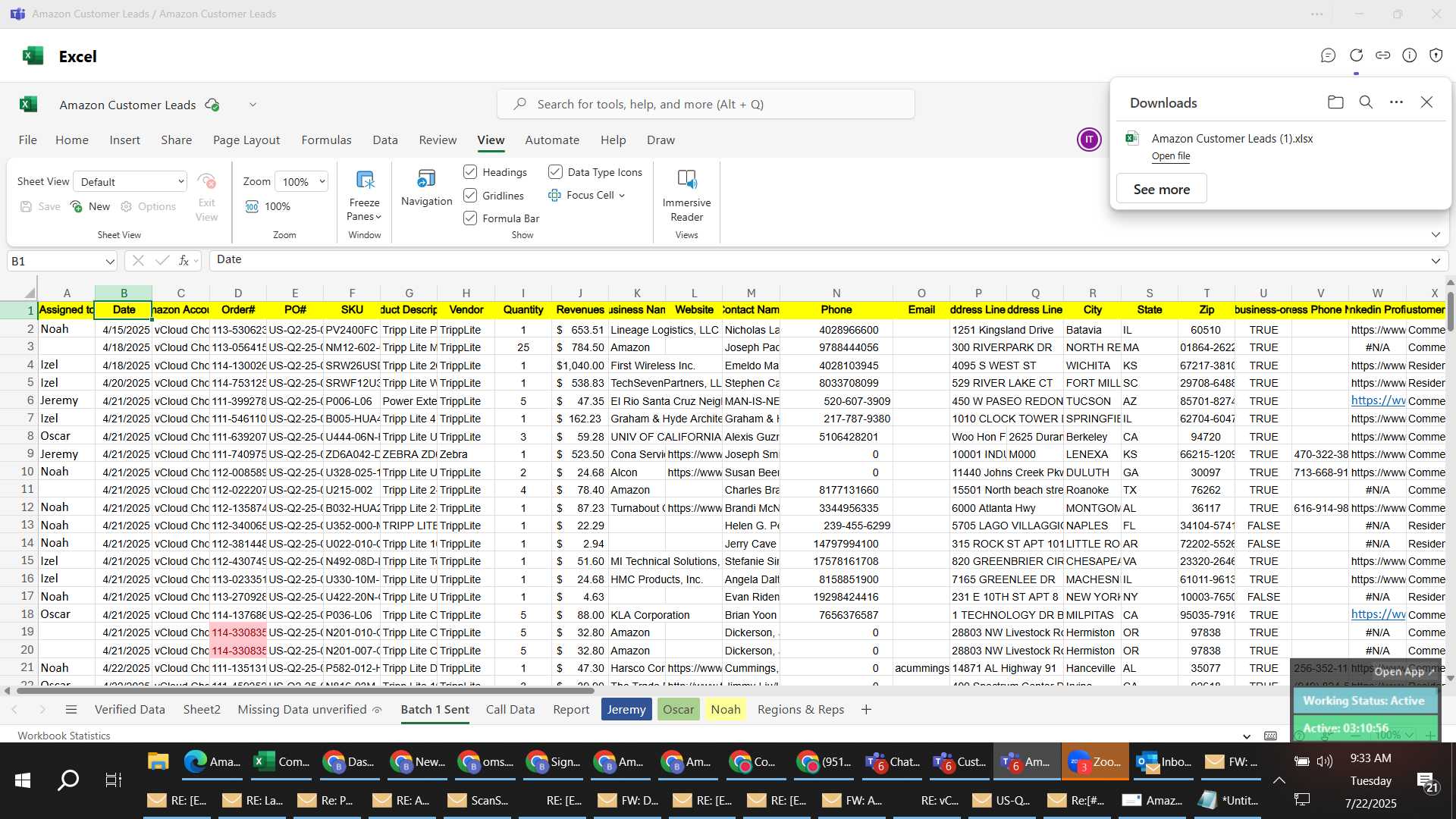1456x819 pixels.
Task: Toggle the Formula Bar checkbox
Action: [470, 218]
